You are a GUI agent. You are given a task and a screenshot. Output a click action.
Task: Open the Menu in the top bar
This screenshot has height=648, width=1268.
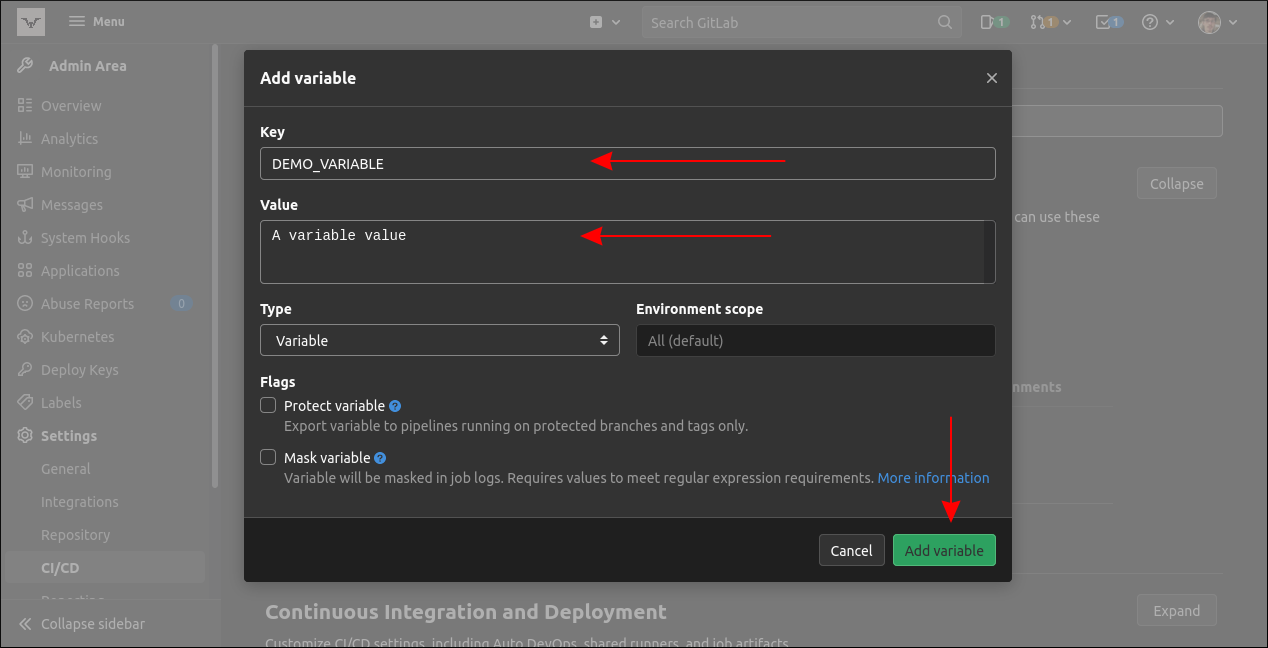coord(96,21)
